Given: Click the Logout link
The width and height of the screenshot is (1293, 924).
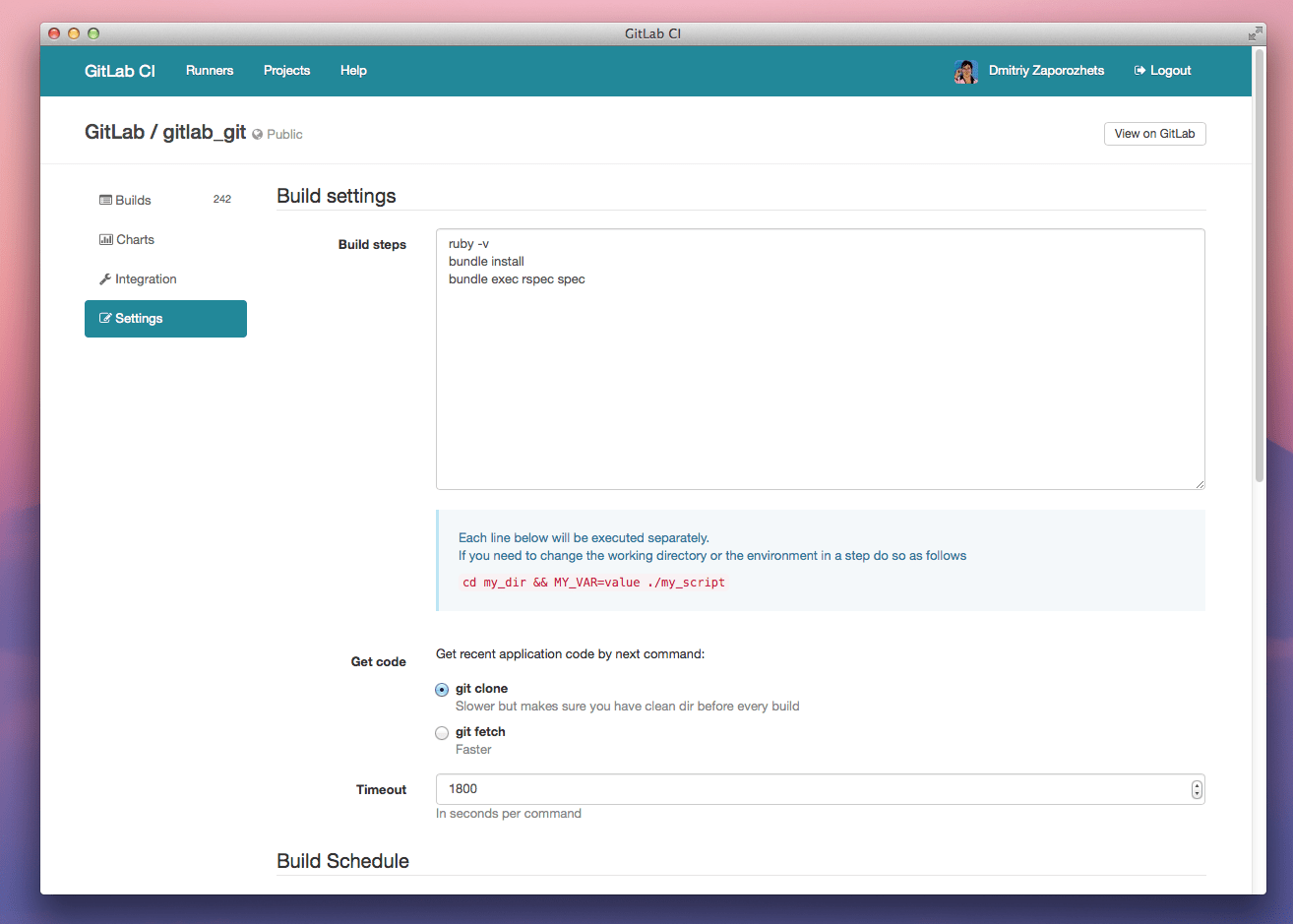Looking at the screenshot, I should tap(1162, 71).
